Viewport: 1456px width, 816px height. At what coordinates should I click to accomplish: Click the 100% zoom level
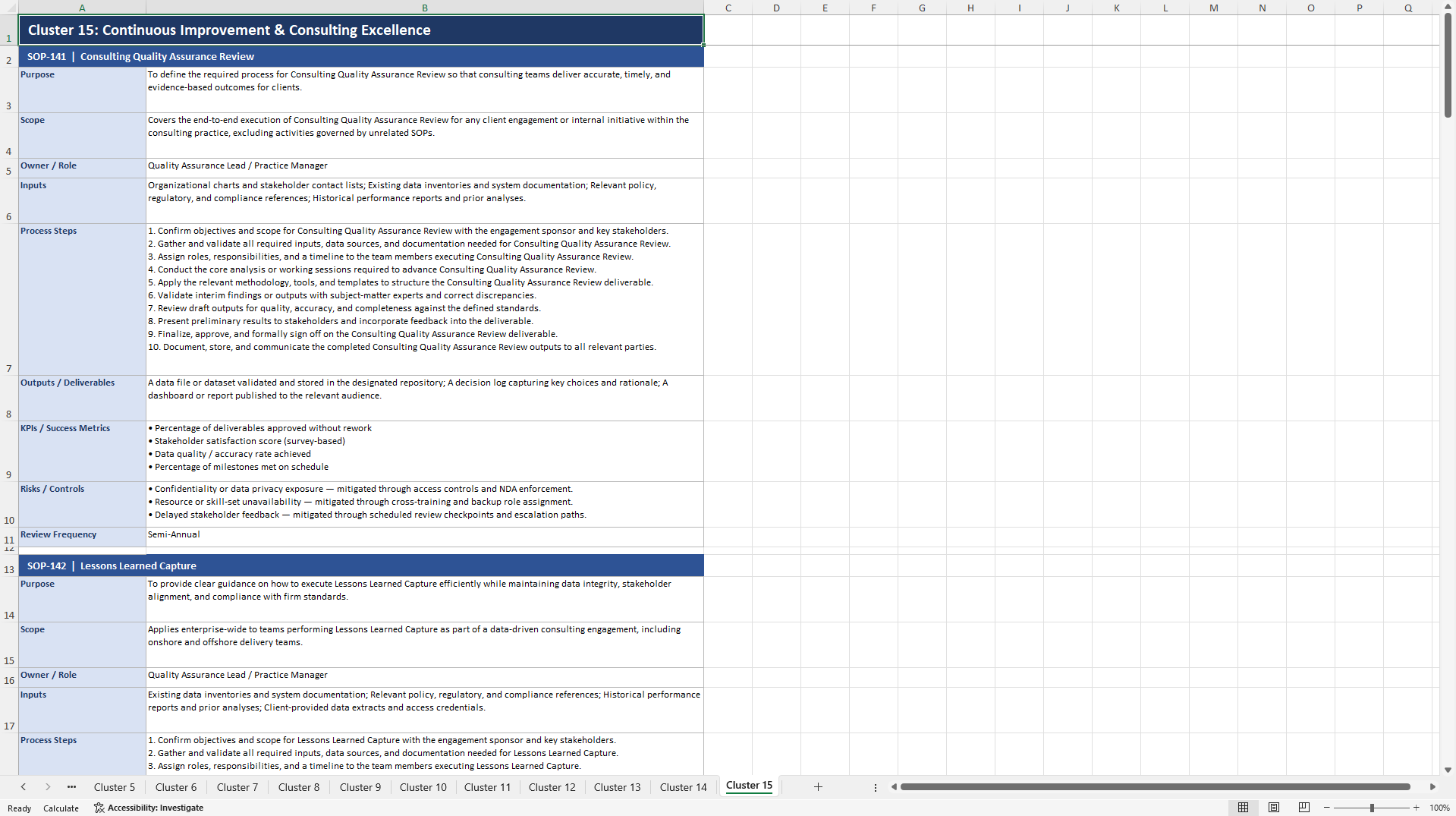tap(1439, 808)
